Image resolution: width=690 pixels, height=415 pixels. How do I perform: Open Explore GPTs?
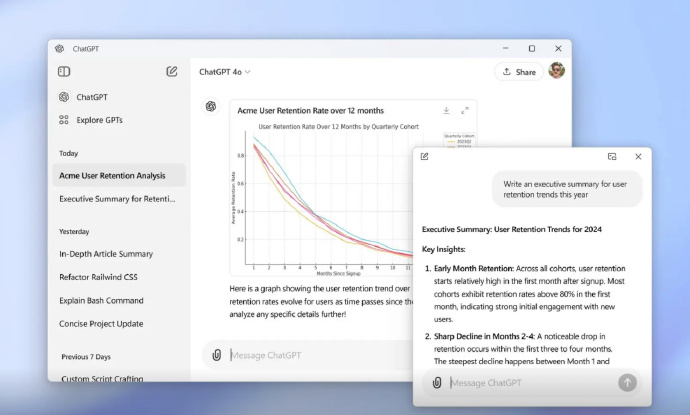pos(91,120)
